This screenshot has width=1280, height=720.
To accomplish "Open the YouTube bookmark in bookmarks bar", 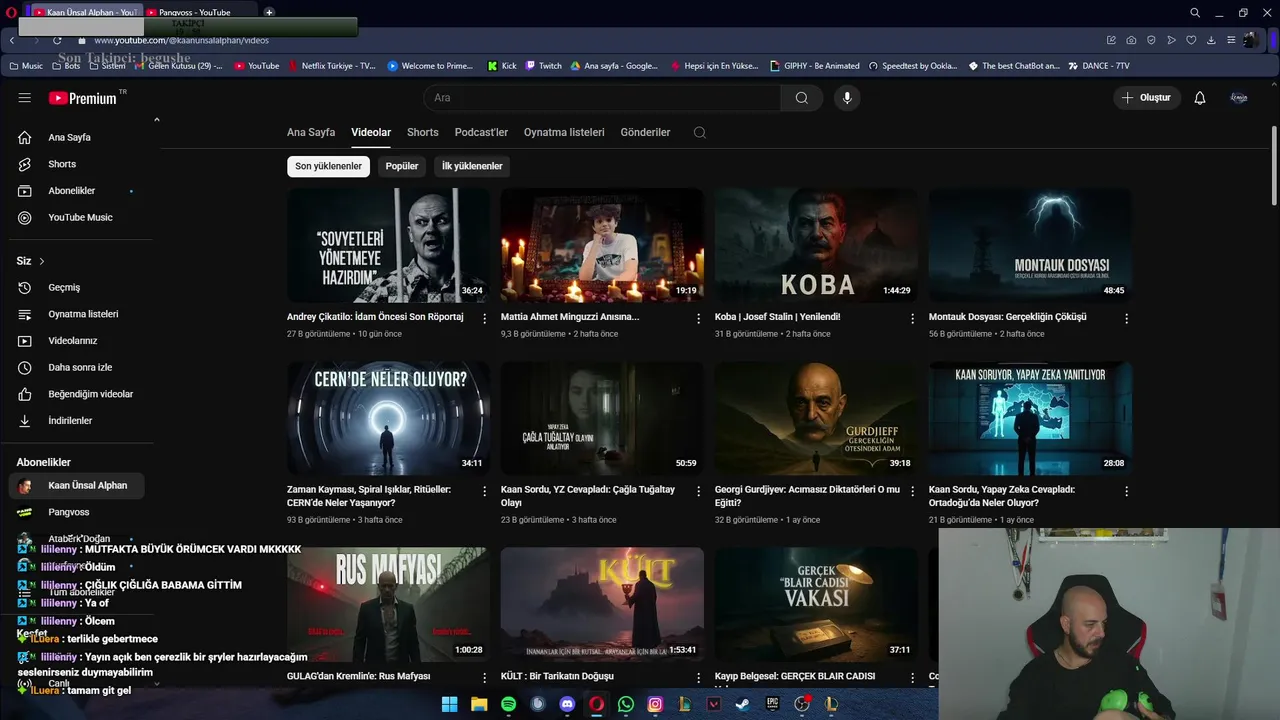I will [x=257, y=66].
